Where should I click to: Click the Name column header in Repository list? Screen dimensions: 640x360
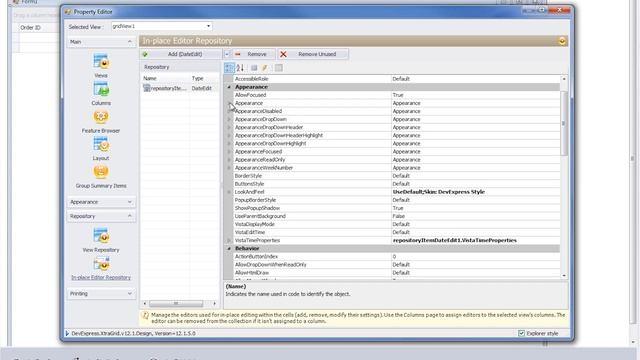165,78
